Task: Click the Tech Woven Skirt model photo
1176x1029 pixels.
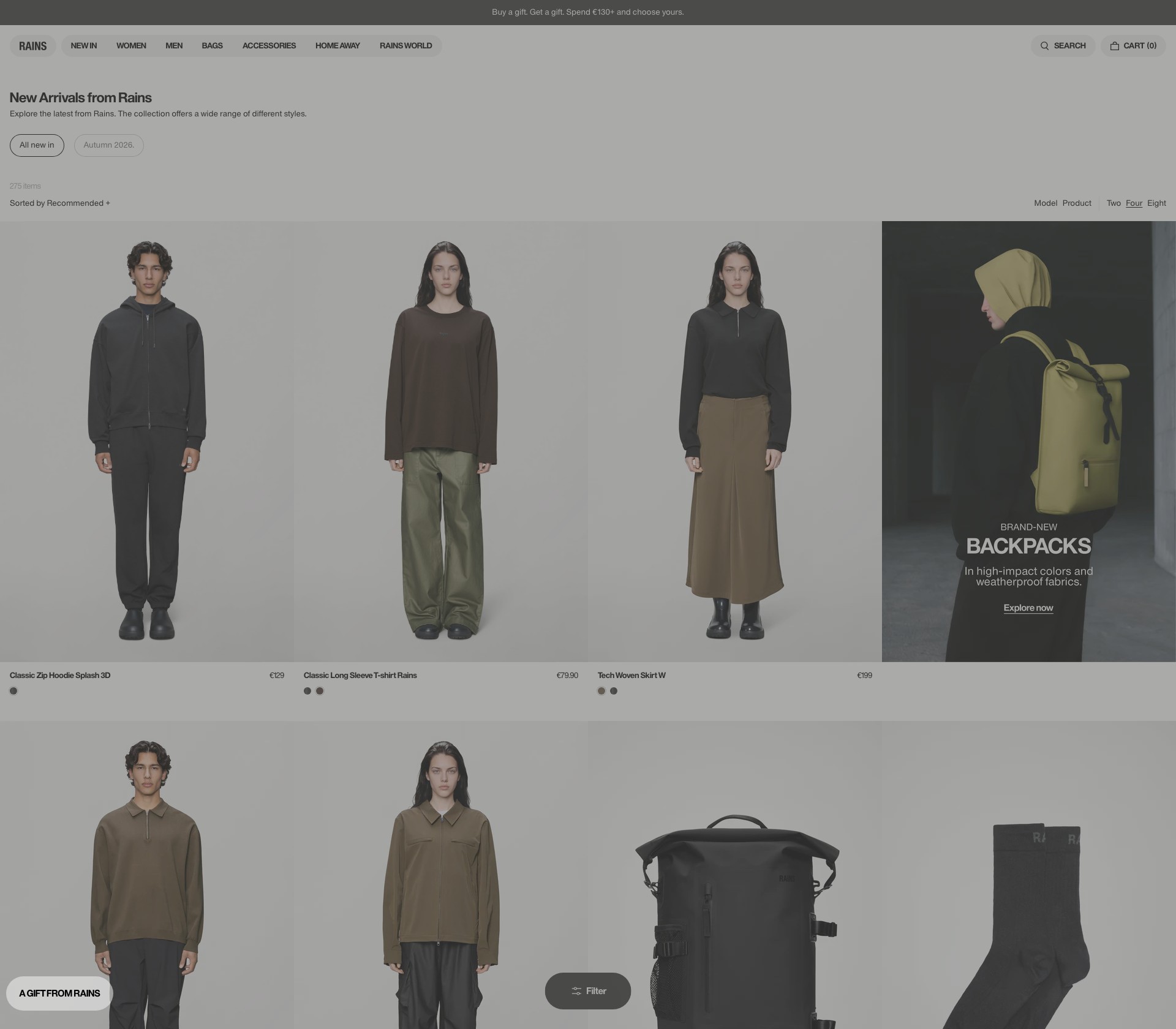Action: (x=735, y=441)
